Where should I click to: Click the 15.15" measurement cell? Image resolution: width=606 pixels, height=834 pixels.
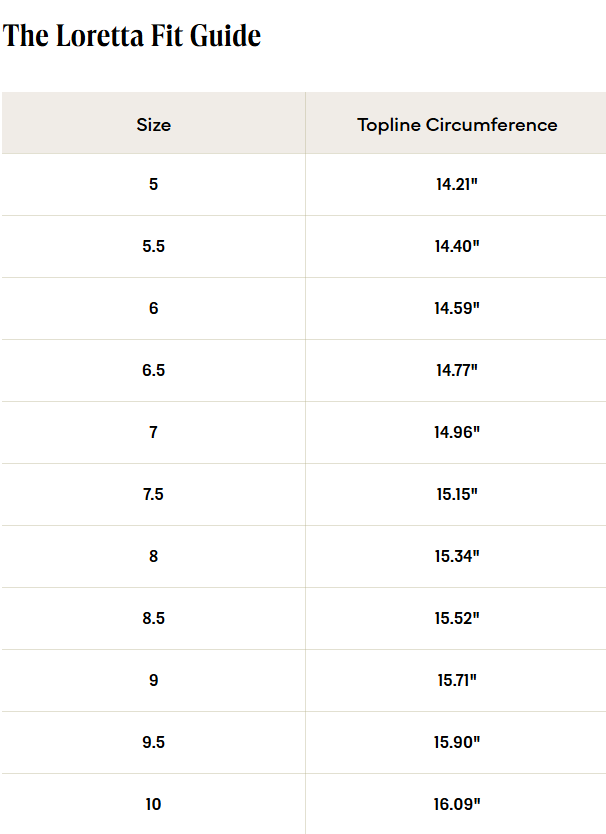click(x=457, y=494)
